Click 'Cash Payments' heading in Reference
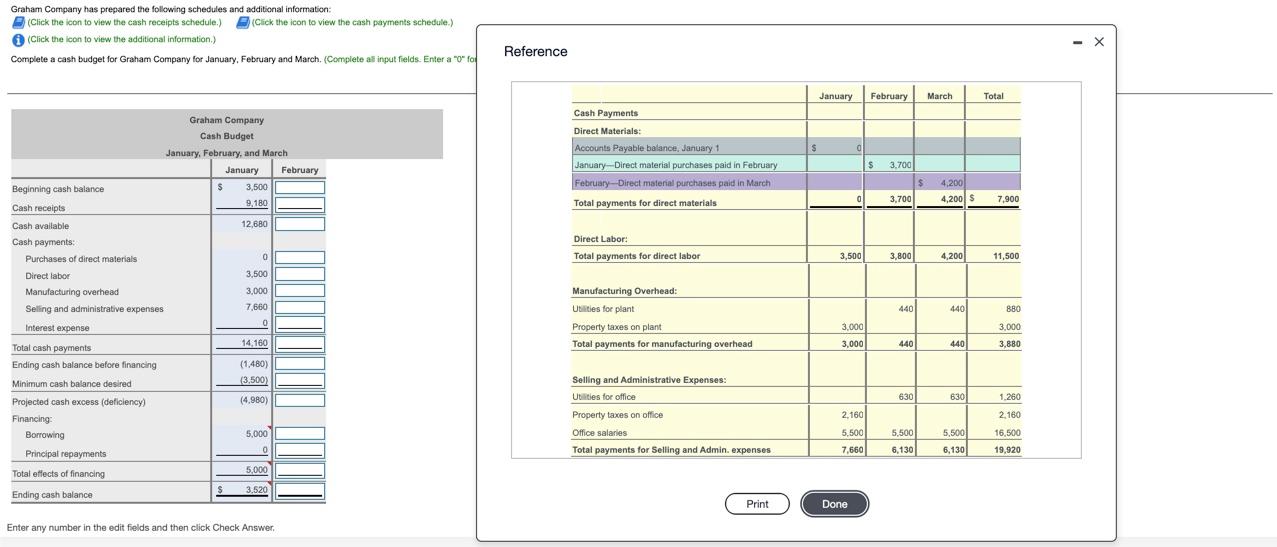1277x547 pixels. tap(606, 113)
